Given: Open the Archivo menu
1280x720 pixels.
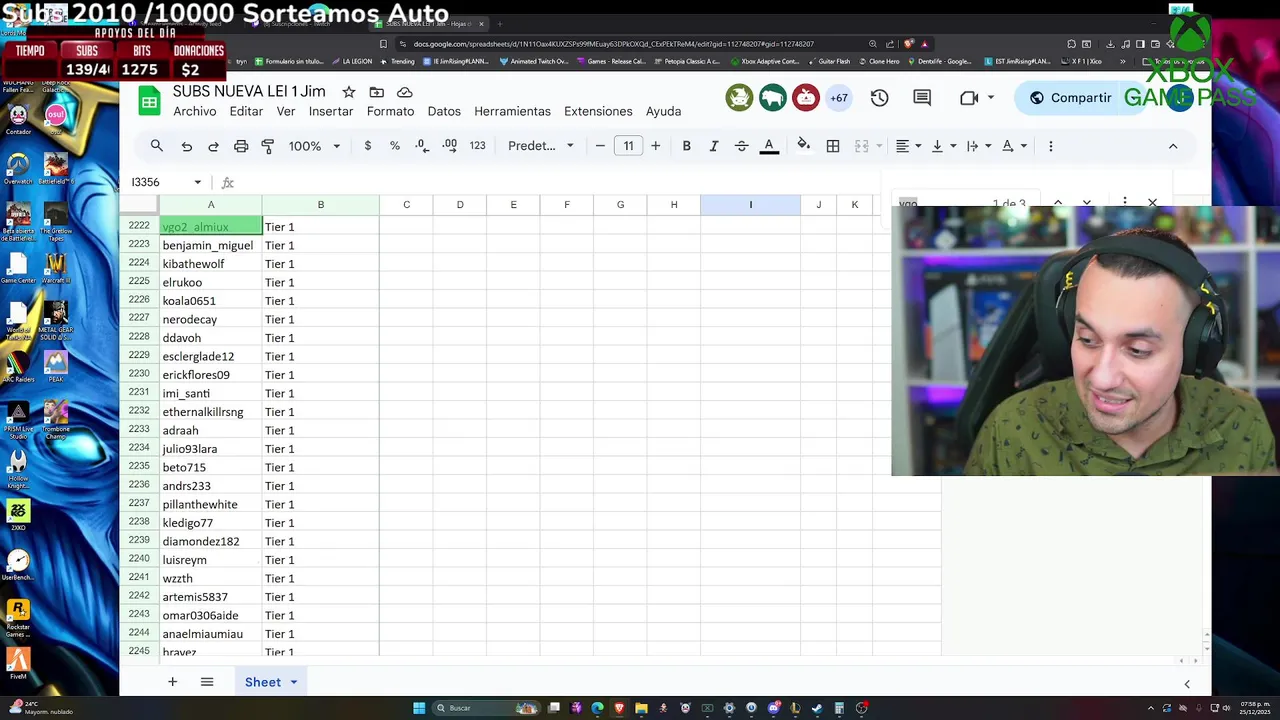Looking at the screenshot, I should 195,111.
